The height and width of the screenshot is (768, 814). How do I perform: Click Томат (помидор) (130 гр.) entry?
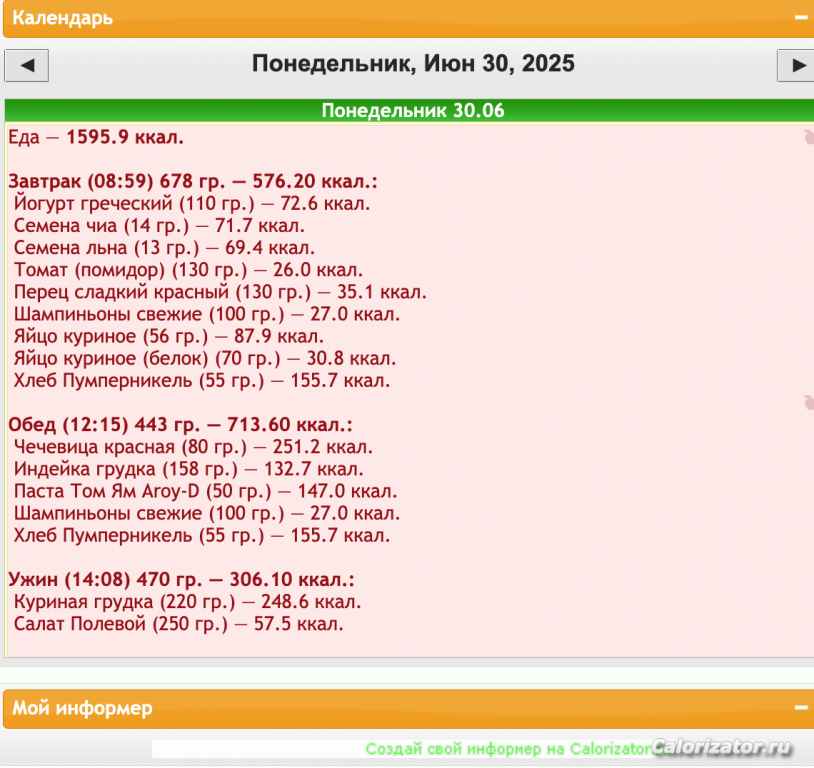188,270
